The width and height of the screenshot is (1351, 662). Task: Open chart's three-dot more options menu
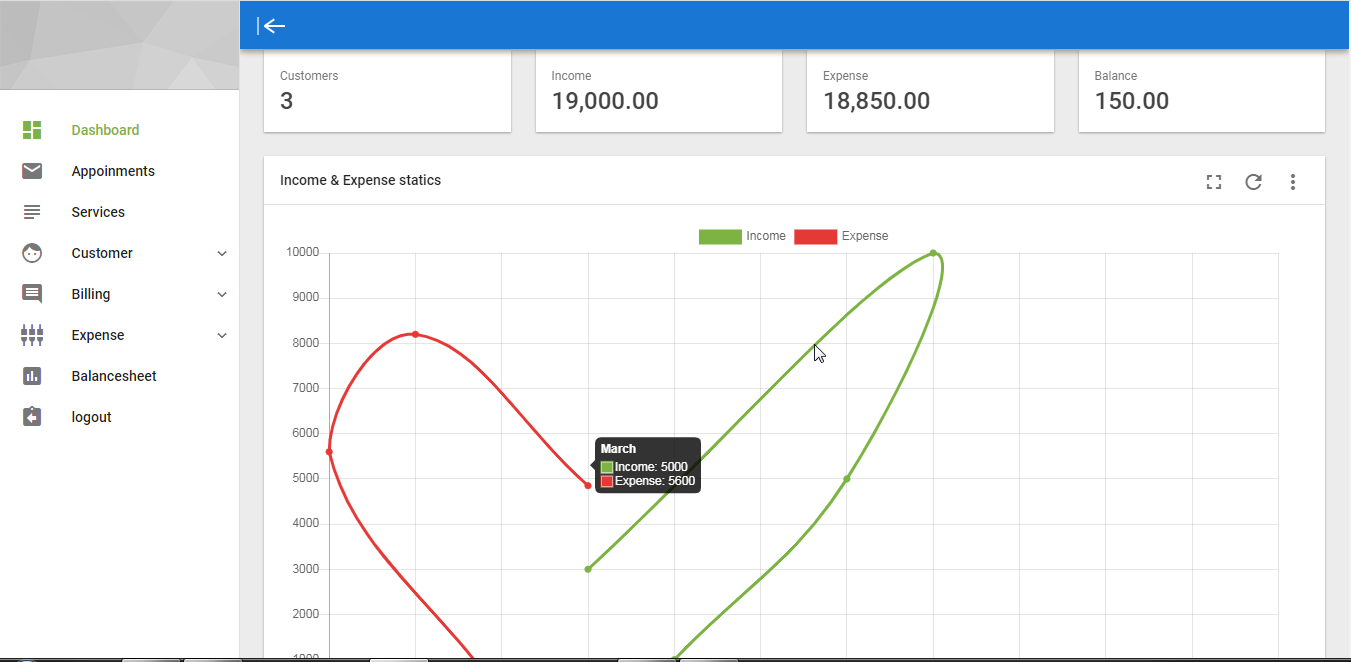[x=1293, y=181]
